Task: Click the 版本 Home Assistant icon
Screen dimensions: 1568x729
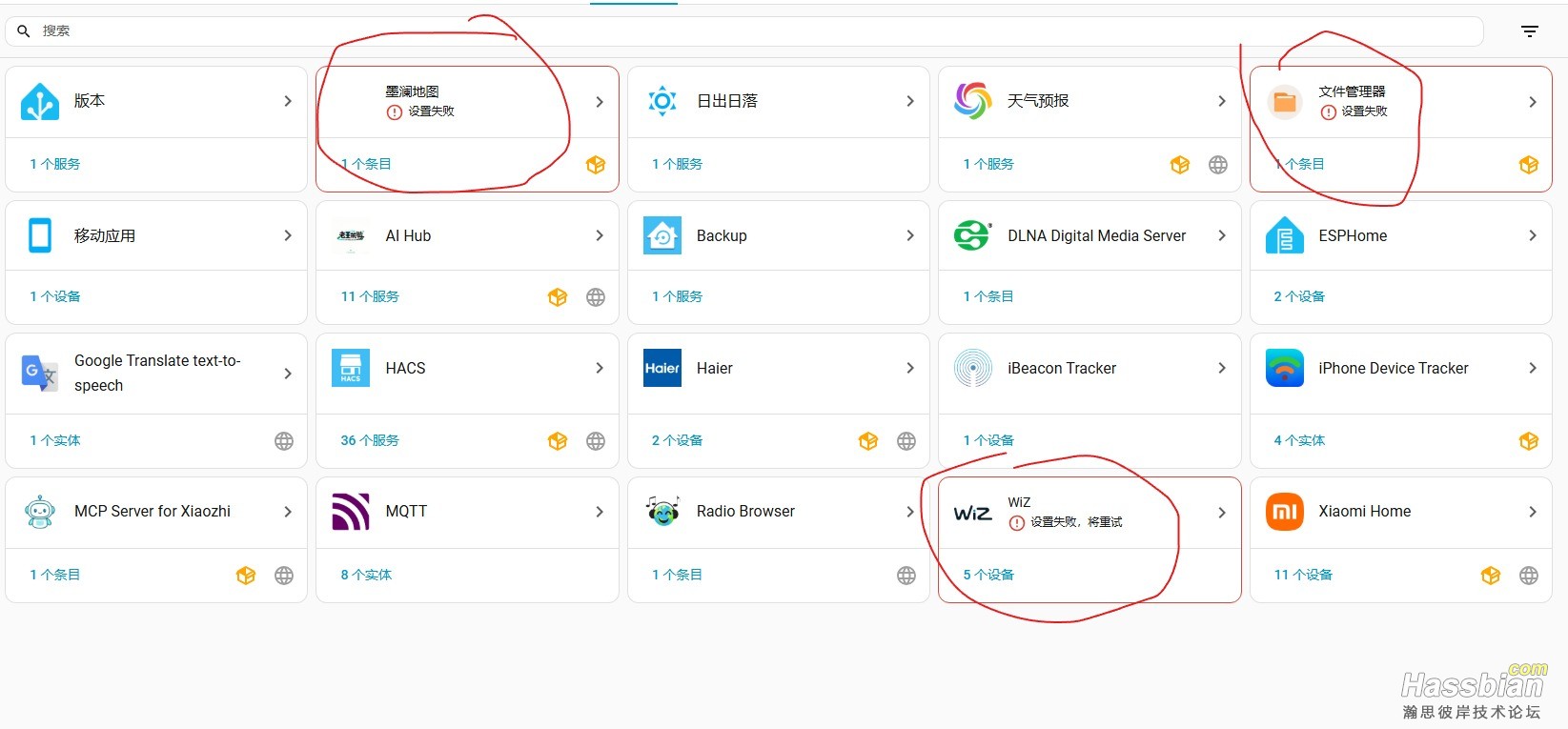Action: point(40,101)
